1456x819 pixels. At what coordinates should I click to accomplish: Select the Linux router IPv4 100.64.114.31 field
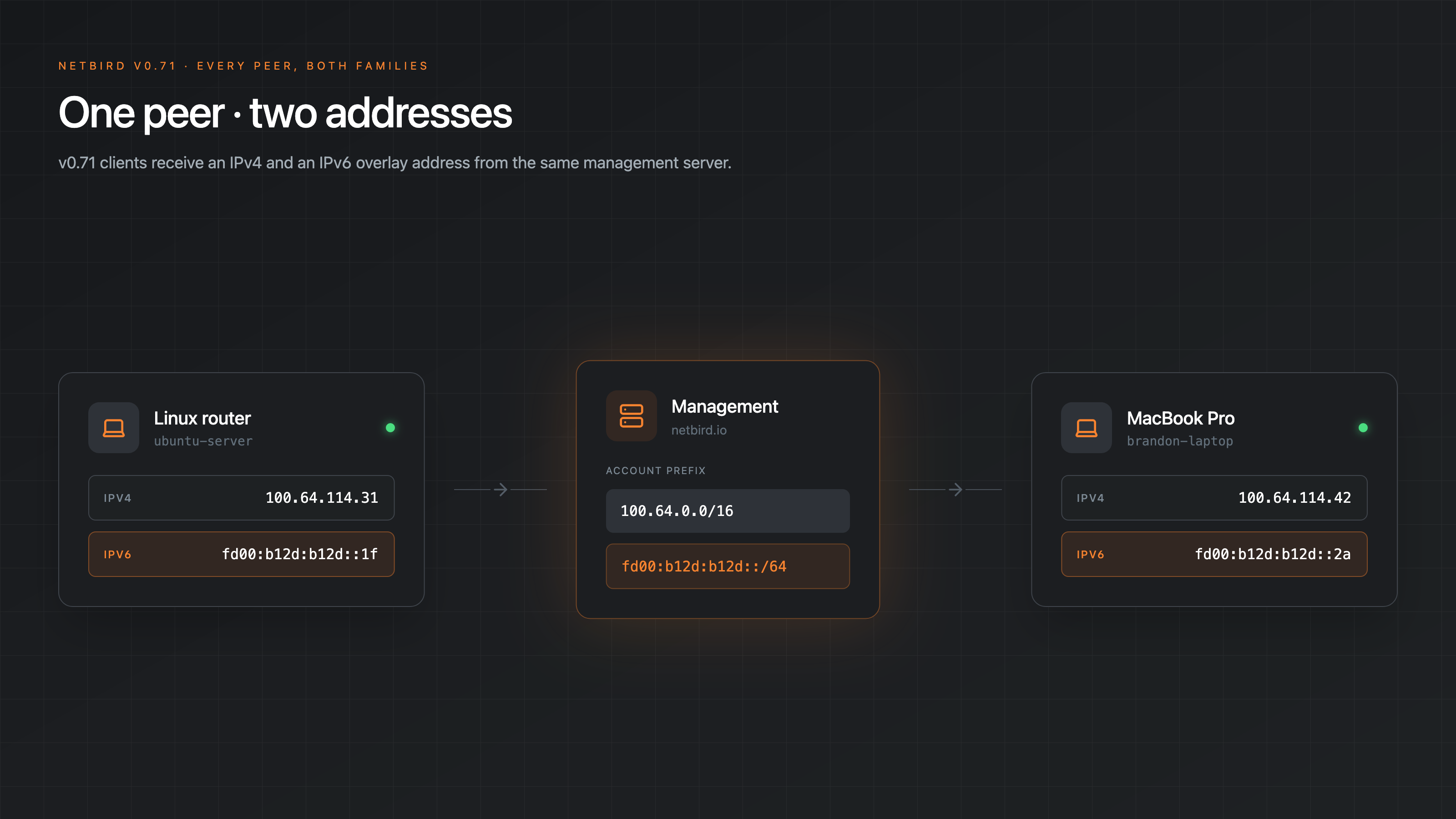(x=241, y=498)
